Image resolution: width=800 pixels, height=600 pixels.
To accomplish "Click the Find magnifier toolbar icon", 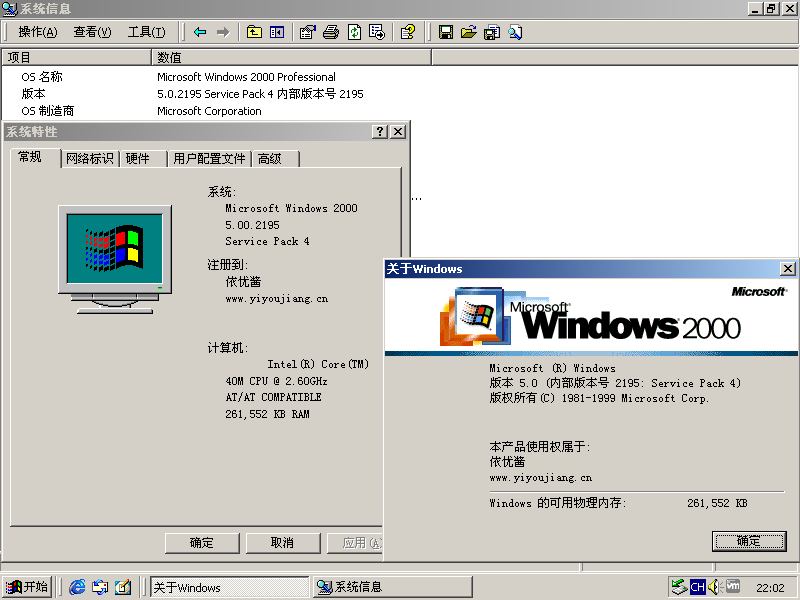I will pos(515,32).
